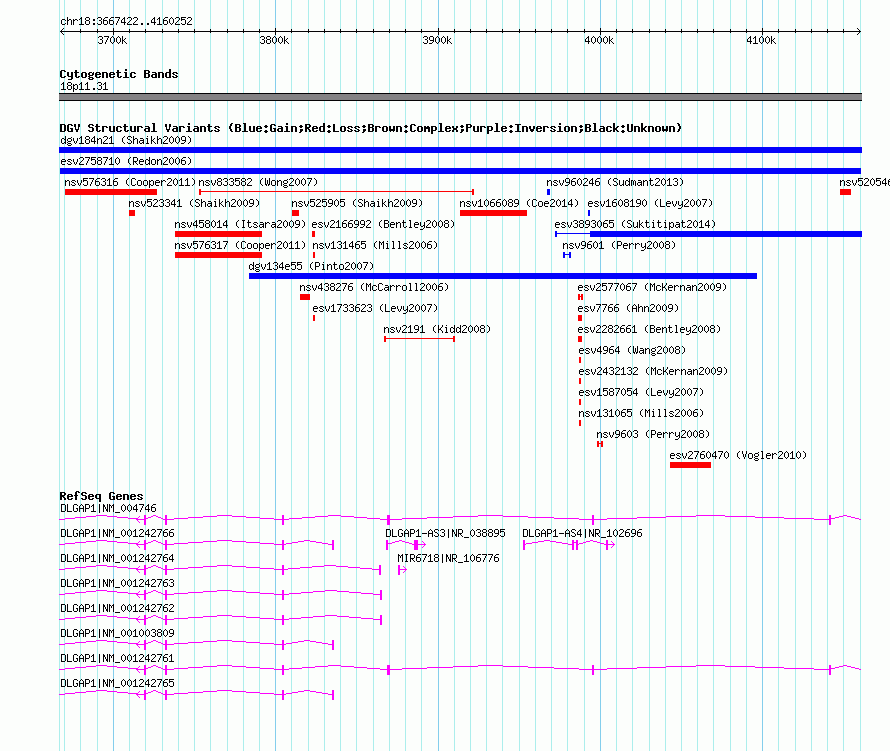Select the MIR6718 gene glyph arrow
The width and height of the screenshot is (890, 751).
tap(402, 570)
